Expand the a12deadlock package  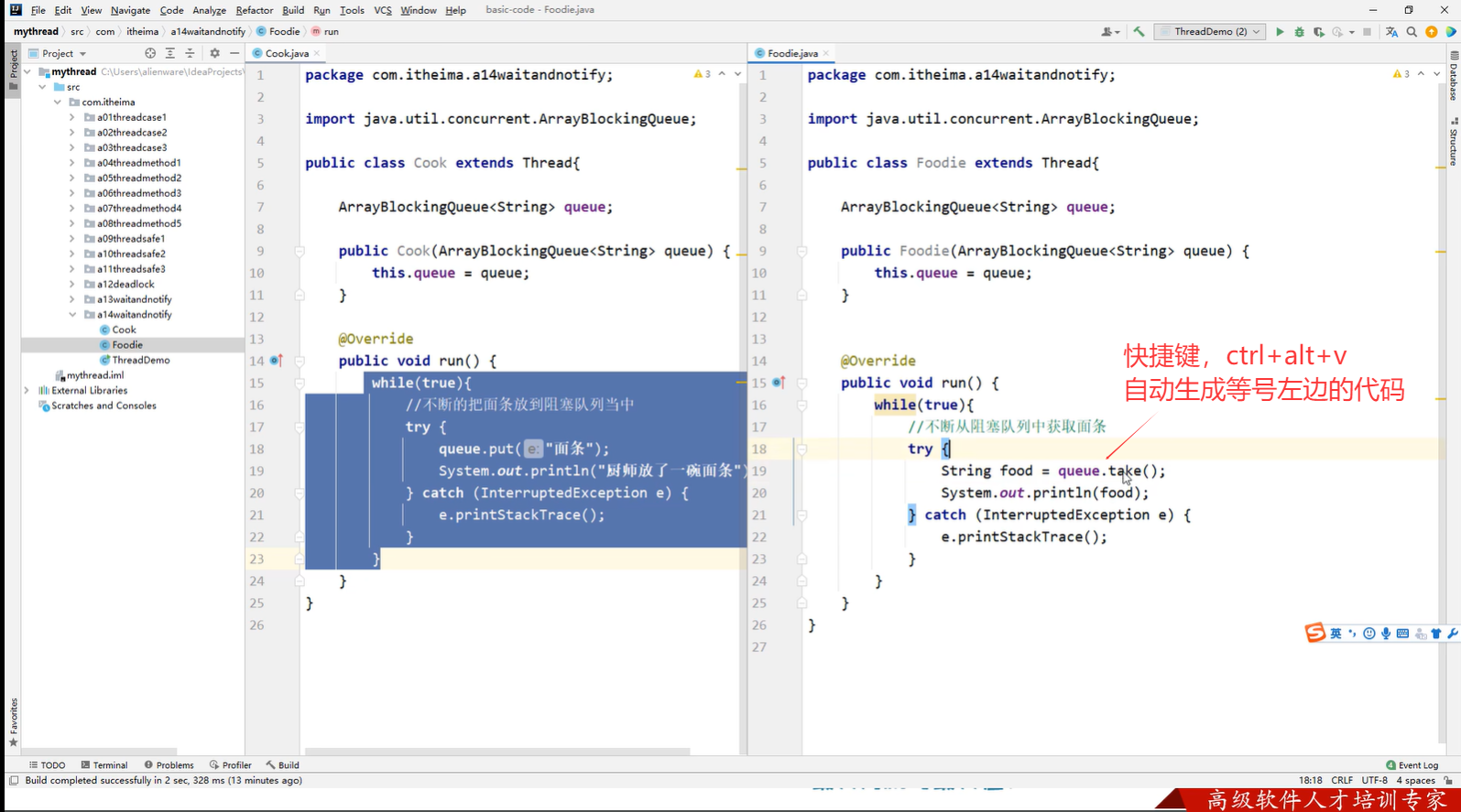72,285
